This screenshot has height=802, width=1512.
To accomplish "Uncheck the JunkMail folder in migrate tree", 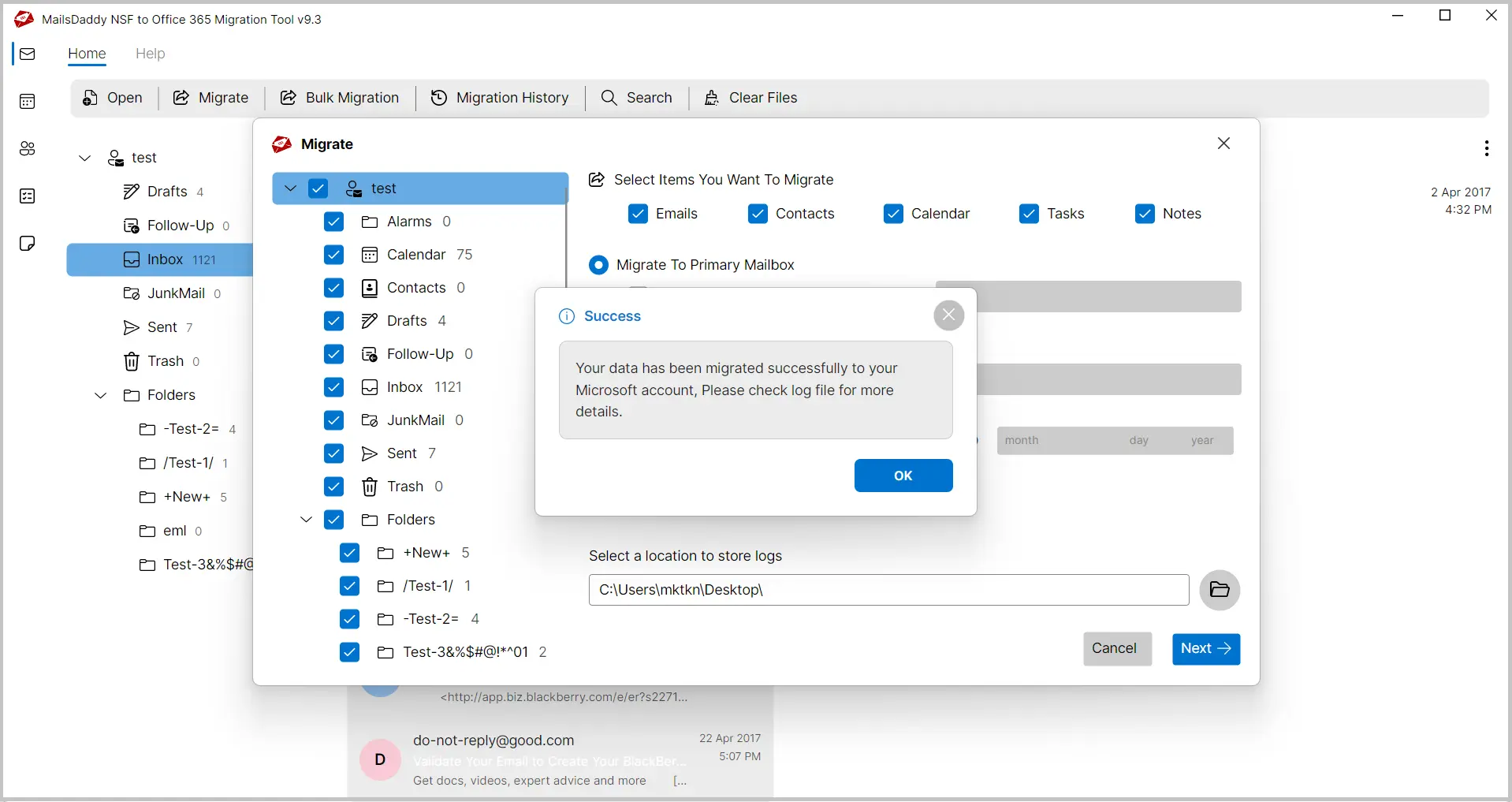I will [333, 420].
